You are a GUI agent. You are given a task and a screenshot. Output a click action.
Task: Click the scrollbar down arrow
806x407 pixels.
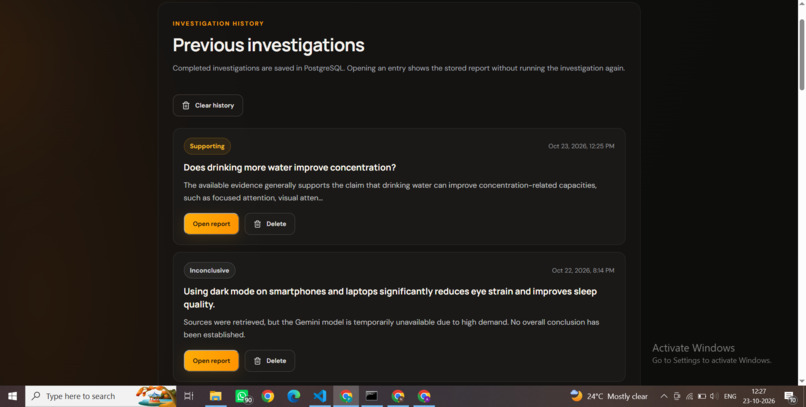click(x=801, y=381)
